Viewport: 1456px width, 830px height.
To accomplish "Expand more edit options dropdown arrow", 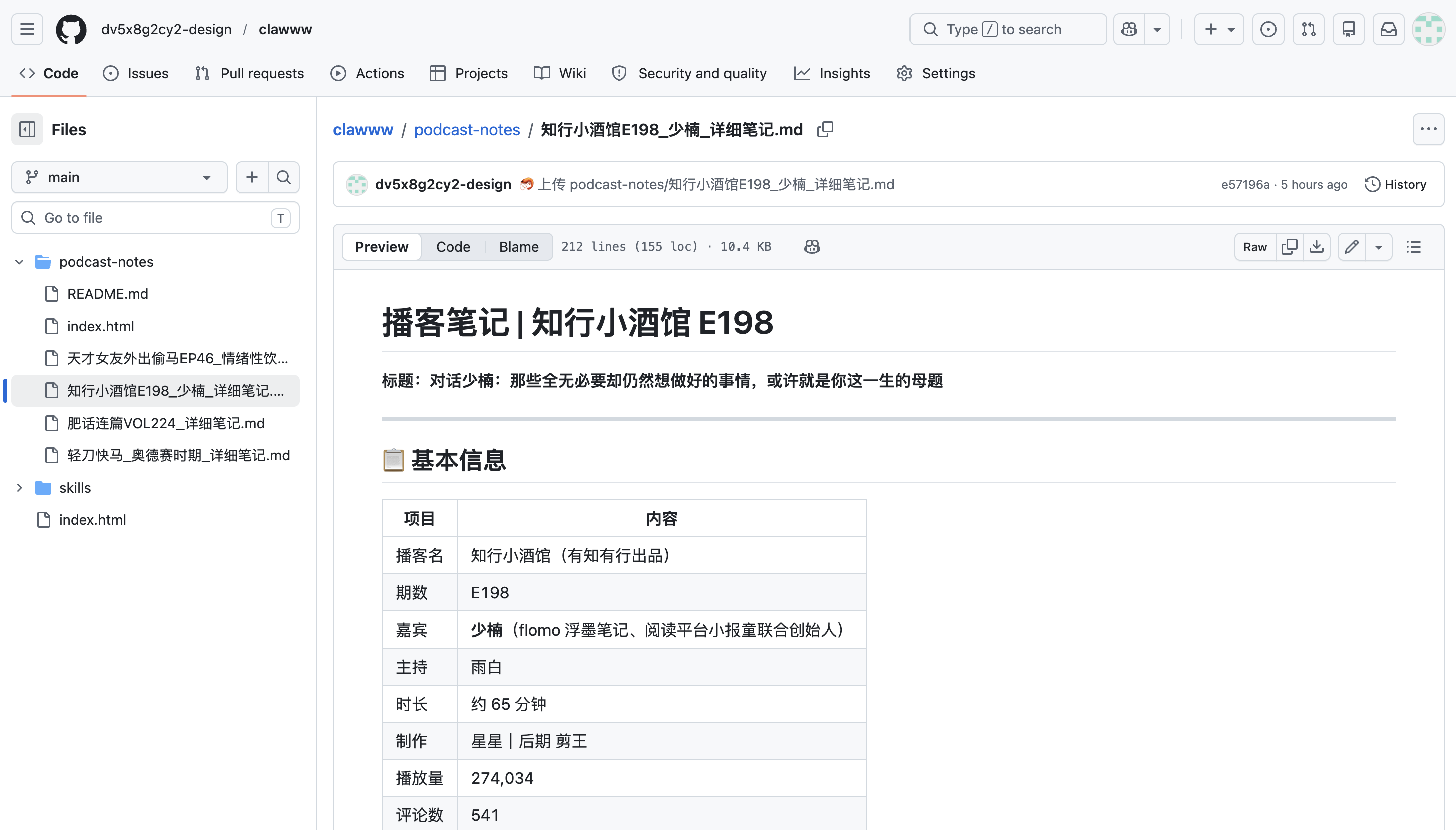I will pyautogui.click(x=1378, y=246).
